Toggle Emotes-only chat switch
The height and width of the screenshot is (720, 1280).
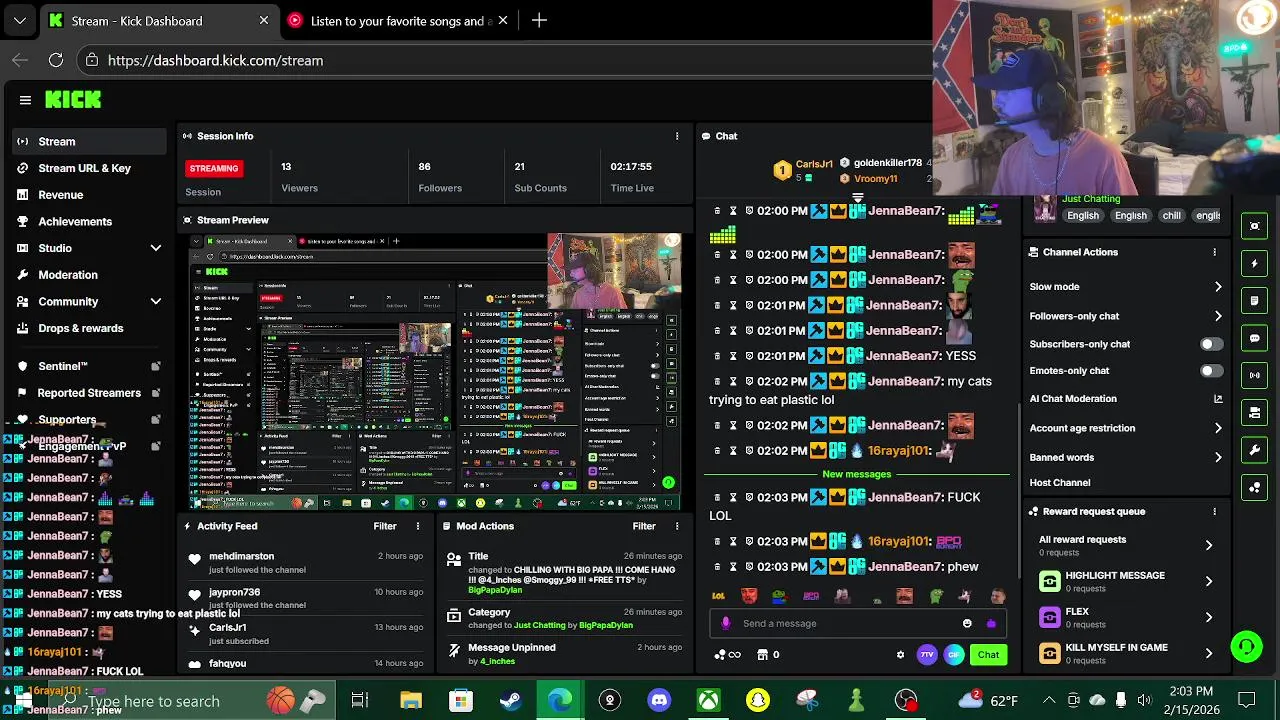(x=1210, y=371)
